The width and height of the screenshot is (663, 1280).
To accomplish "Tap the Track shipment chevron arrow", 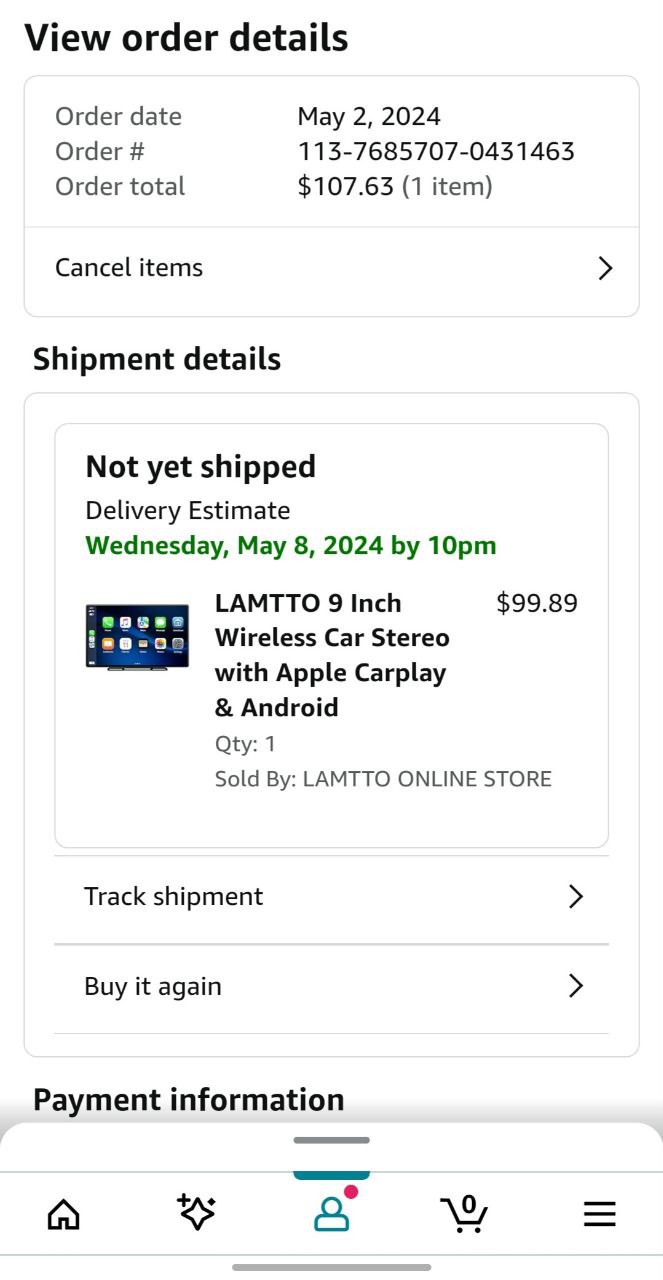I will (x=575, y=897).
